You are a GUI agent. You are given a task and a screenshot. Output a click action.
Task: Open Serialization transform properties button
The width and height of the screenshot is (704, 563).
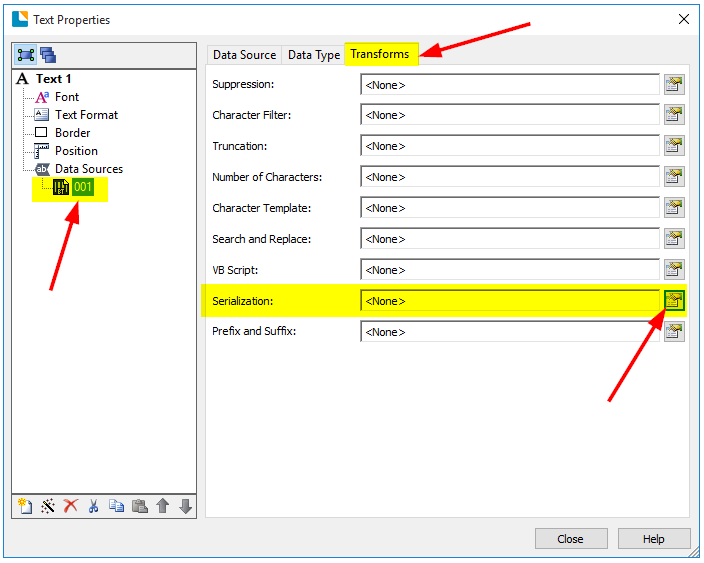[x=675, y=301]
